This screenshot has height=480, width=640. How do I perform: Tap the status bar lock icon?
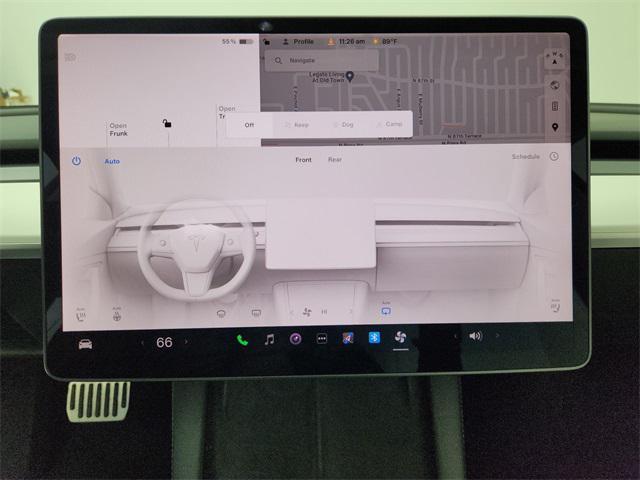click(267, 42)
